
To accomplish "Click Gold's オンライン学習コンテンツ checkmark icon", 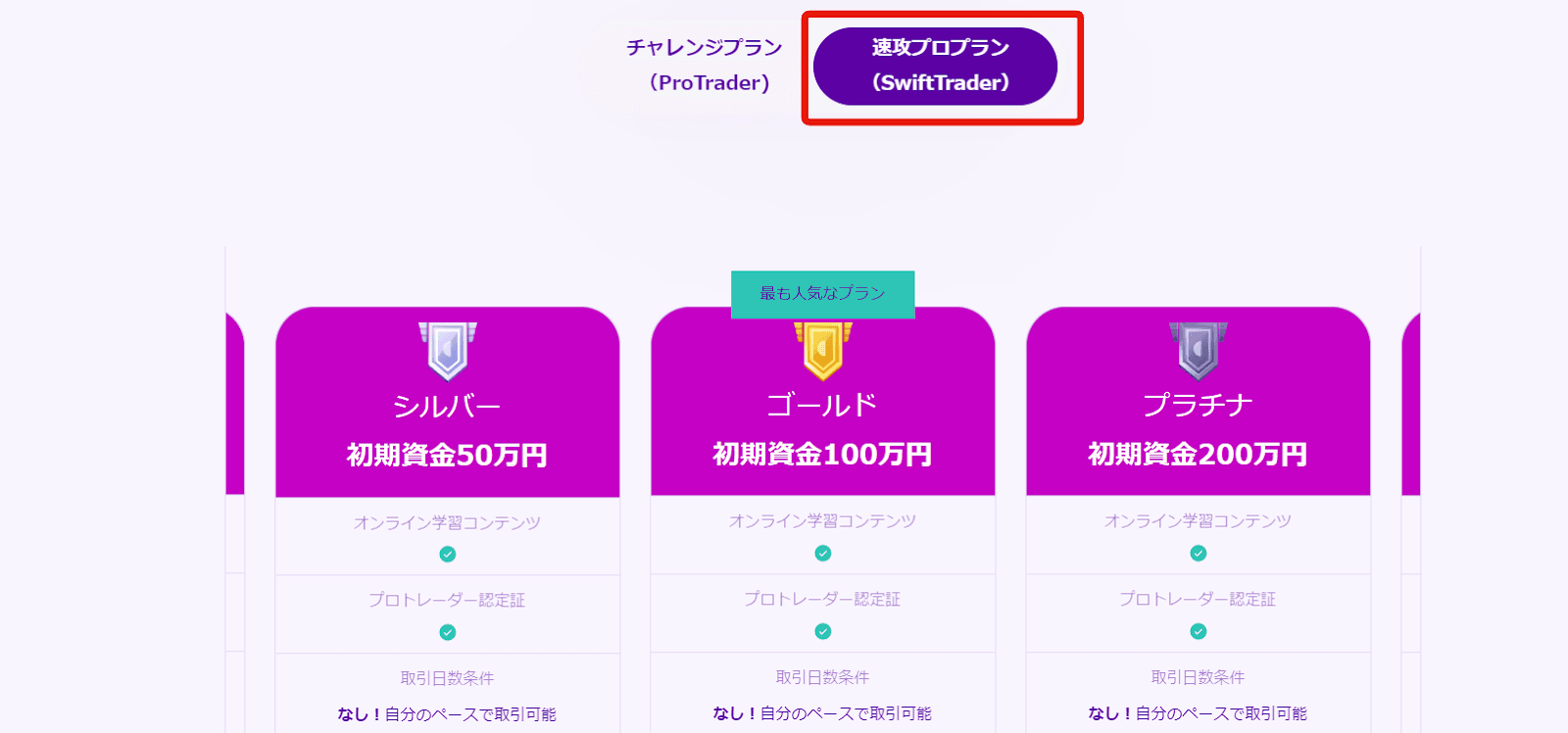I will 823,554.
